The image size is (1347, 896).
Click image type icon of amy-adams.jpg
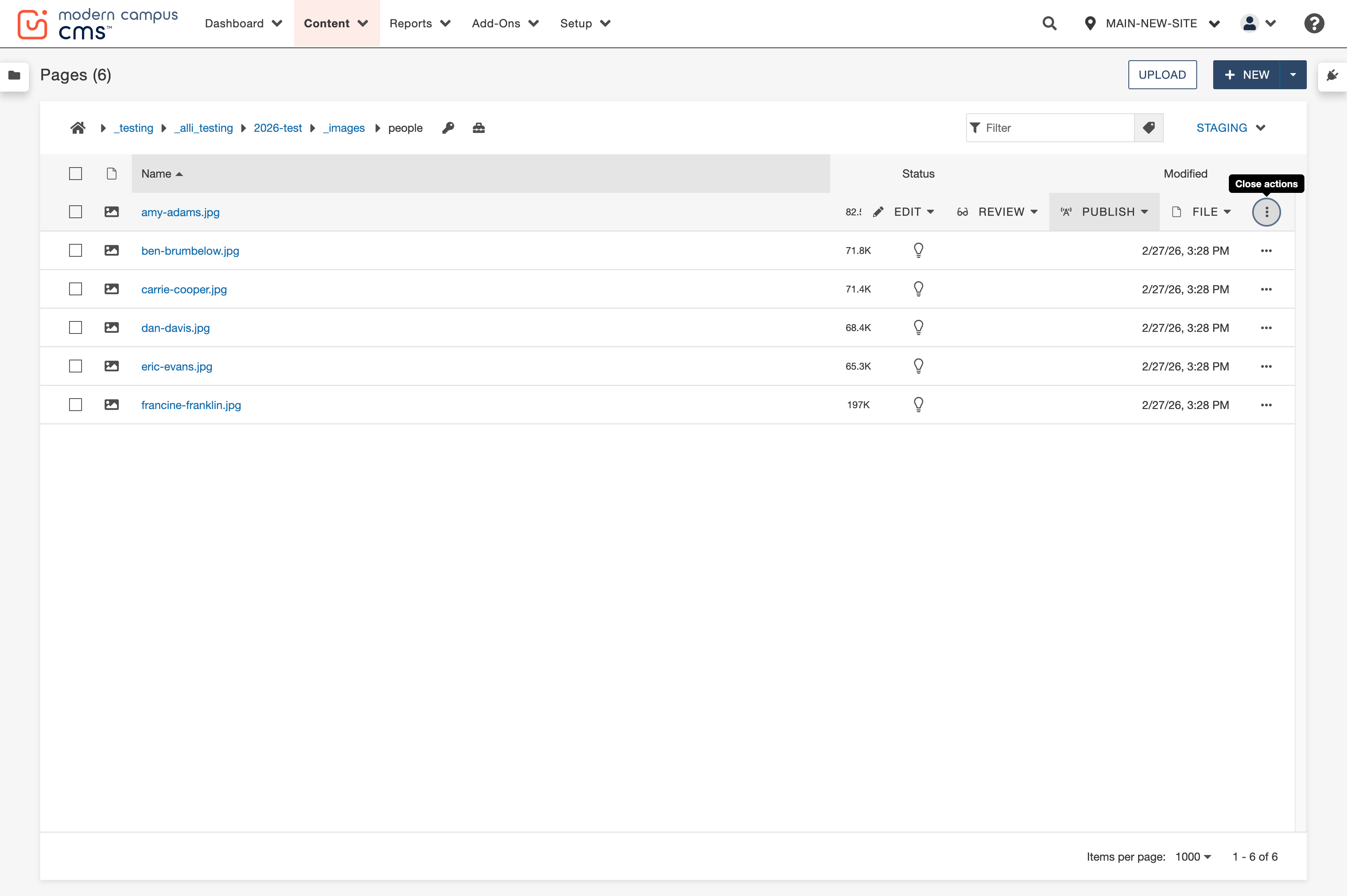111,212
